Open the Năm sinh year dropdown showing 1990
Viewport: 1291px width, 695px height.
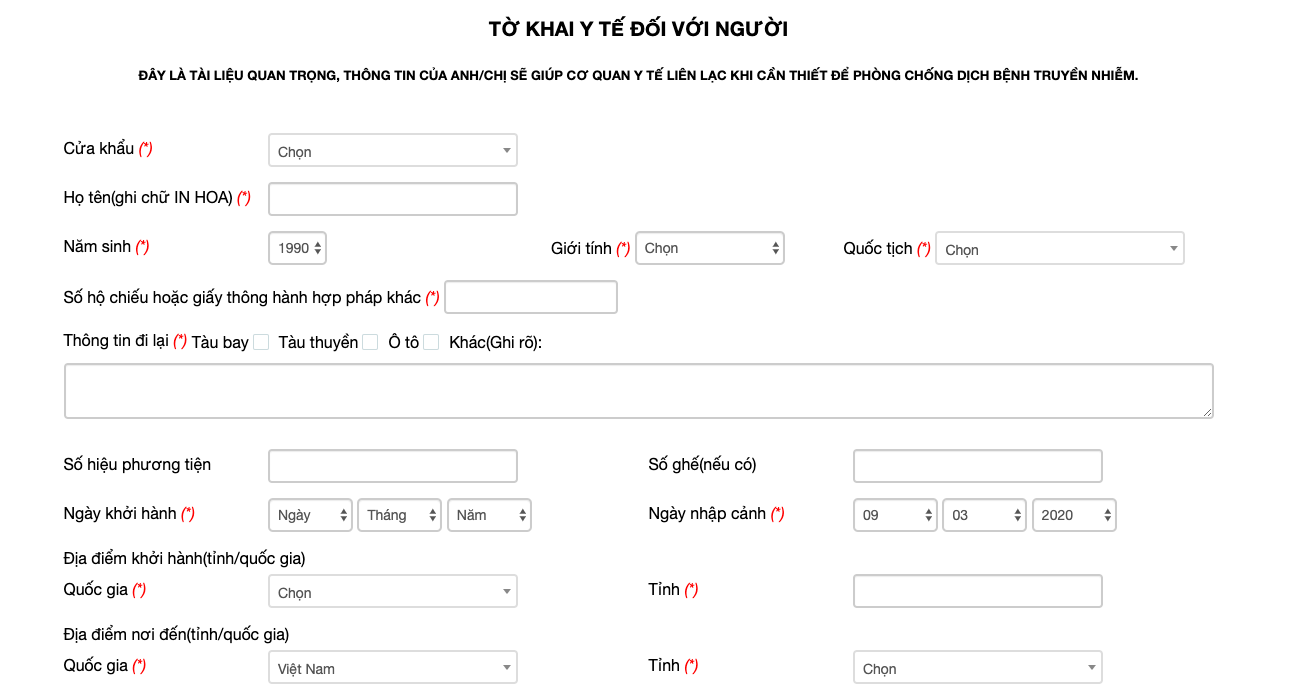tap(297, 247)
